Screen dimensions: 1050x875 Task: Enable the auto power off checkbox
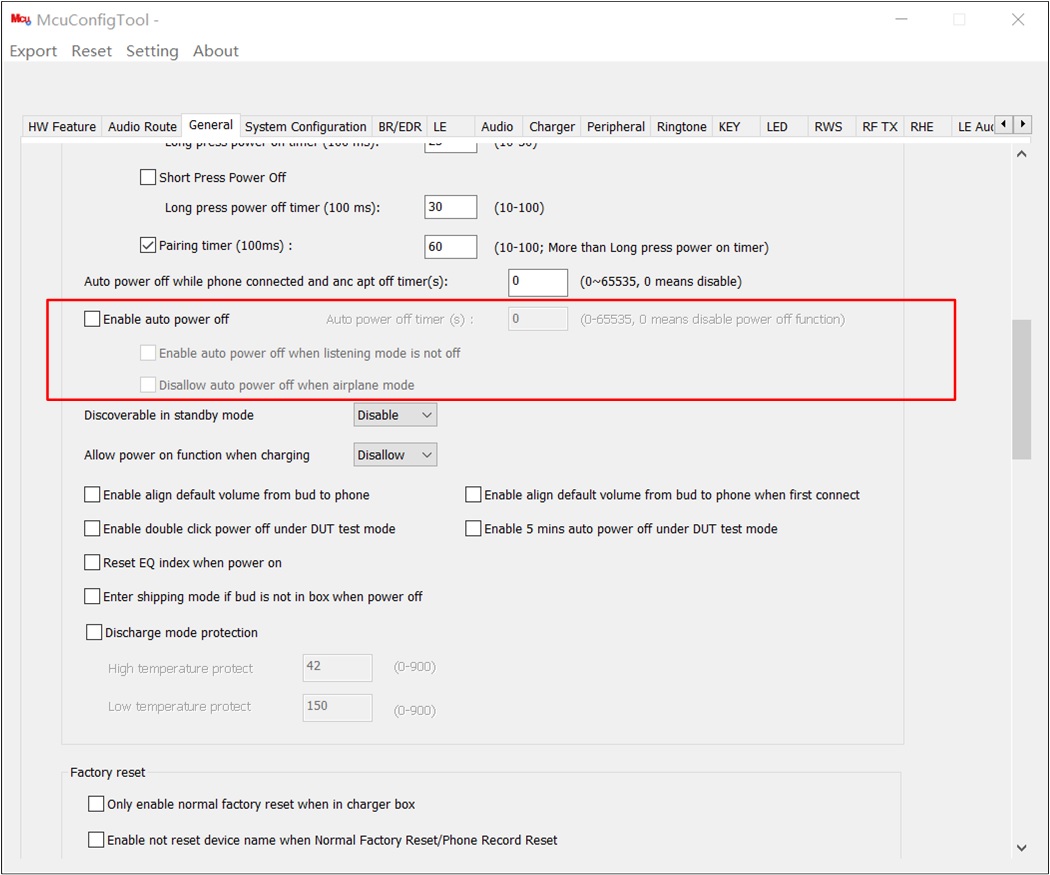pos(93,320)
